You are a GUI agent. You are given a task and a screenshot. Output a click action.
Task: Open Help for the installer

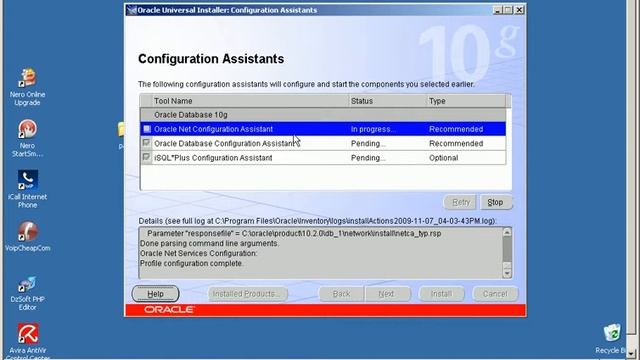click(155, 294)
